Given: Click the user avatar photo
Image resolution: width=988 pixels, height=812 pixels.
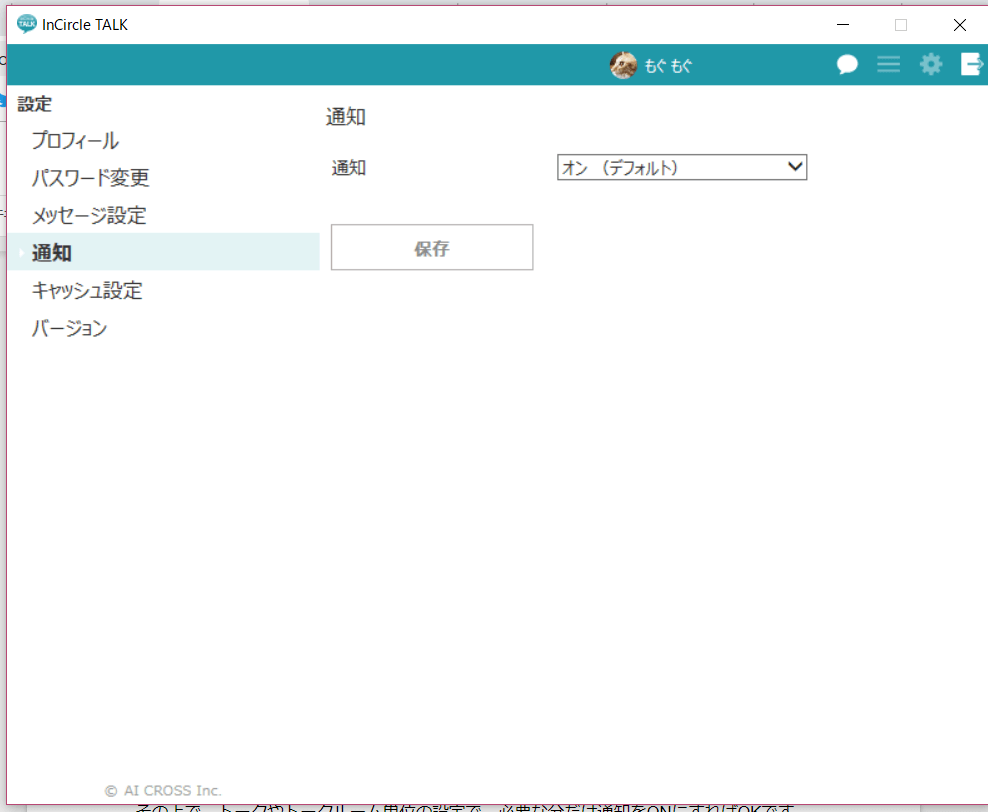Looking at the screenshot, I should [x=623, y=65].
